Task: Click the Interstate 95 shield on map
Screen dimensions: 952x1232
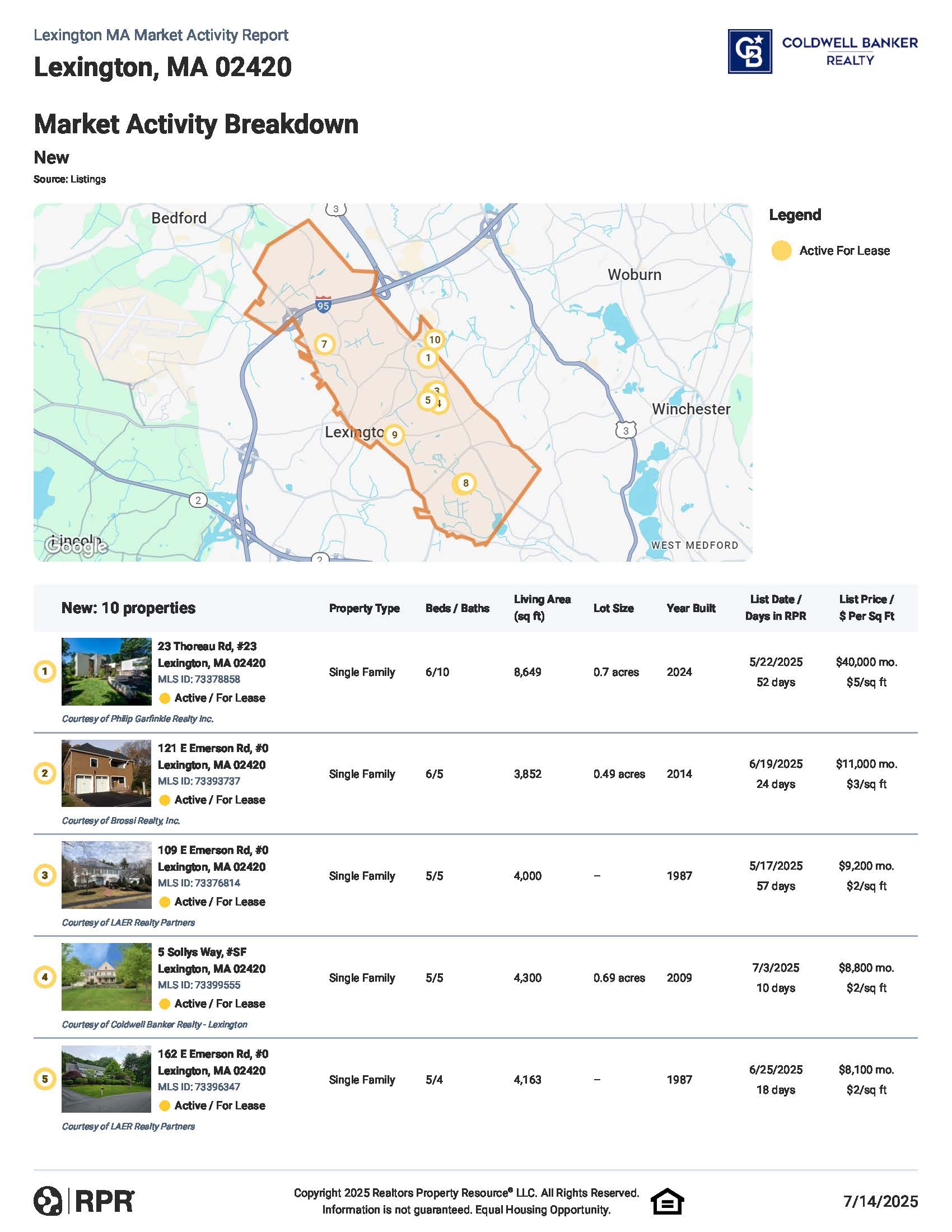Action: tap(323, 305)
